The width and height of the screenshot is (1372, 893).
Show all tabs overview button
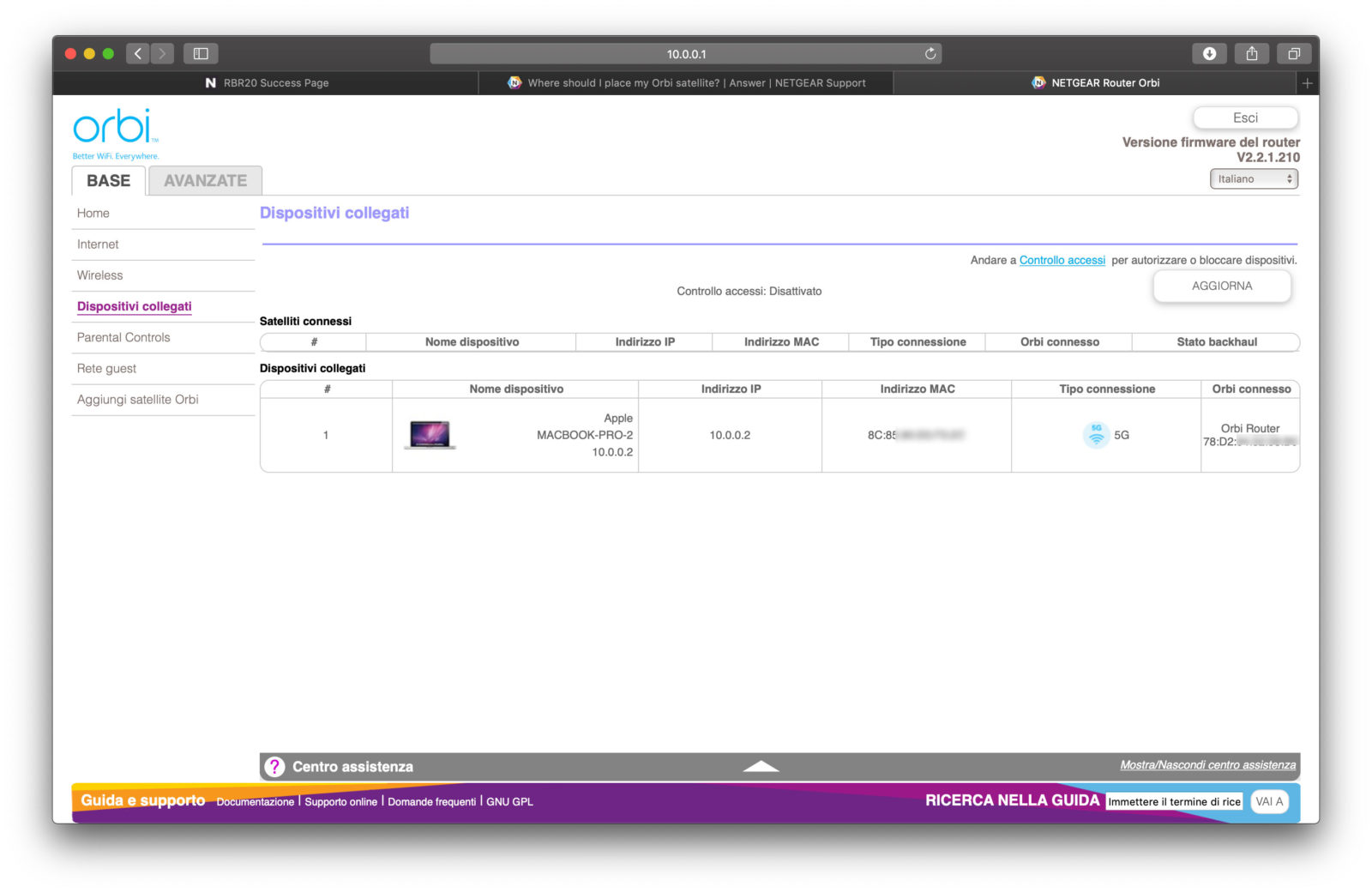pos(1294,54)
